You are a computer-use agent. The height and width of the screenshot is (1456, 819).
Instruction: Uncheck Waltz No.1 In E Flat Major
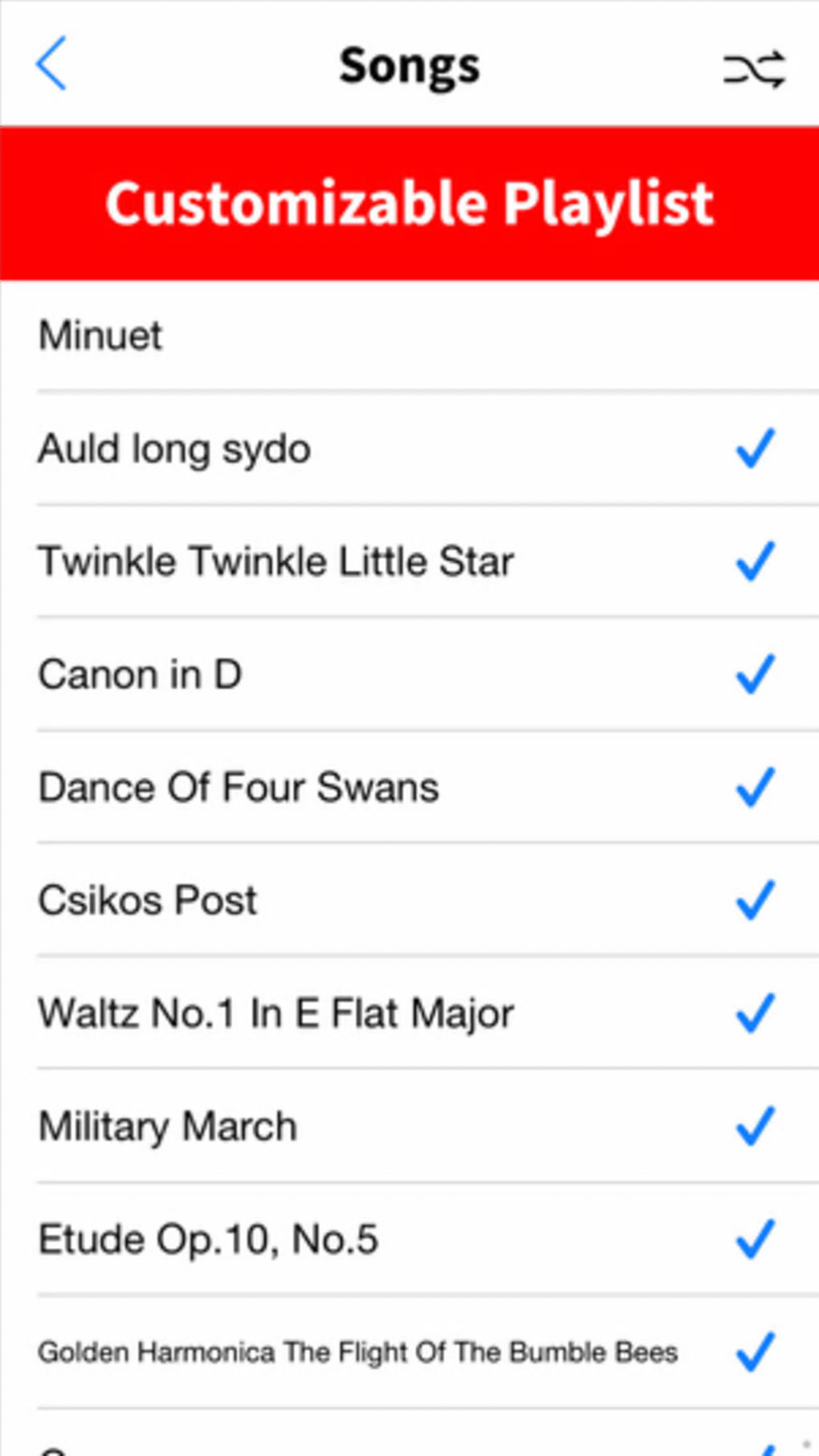point(755,1013)
